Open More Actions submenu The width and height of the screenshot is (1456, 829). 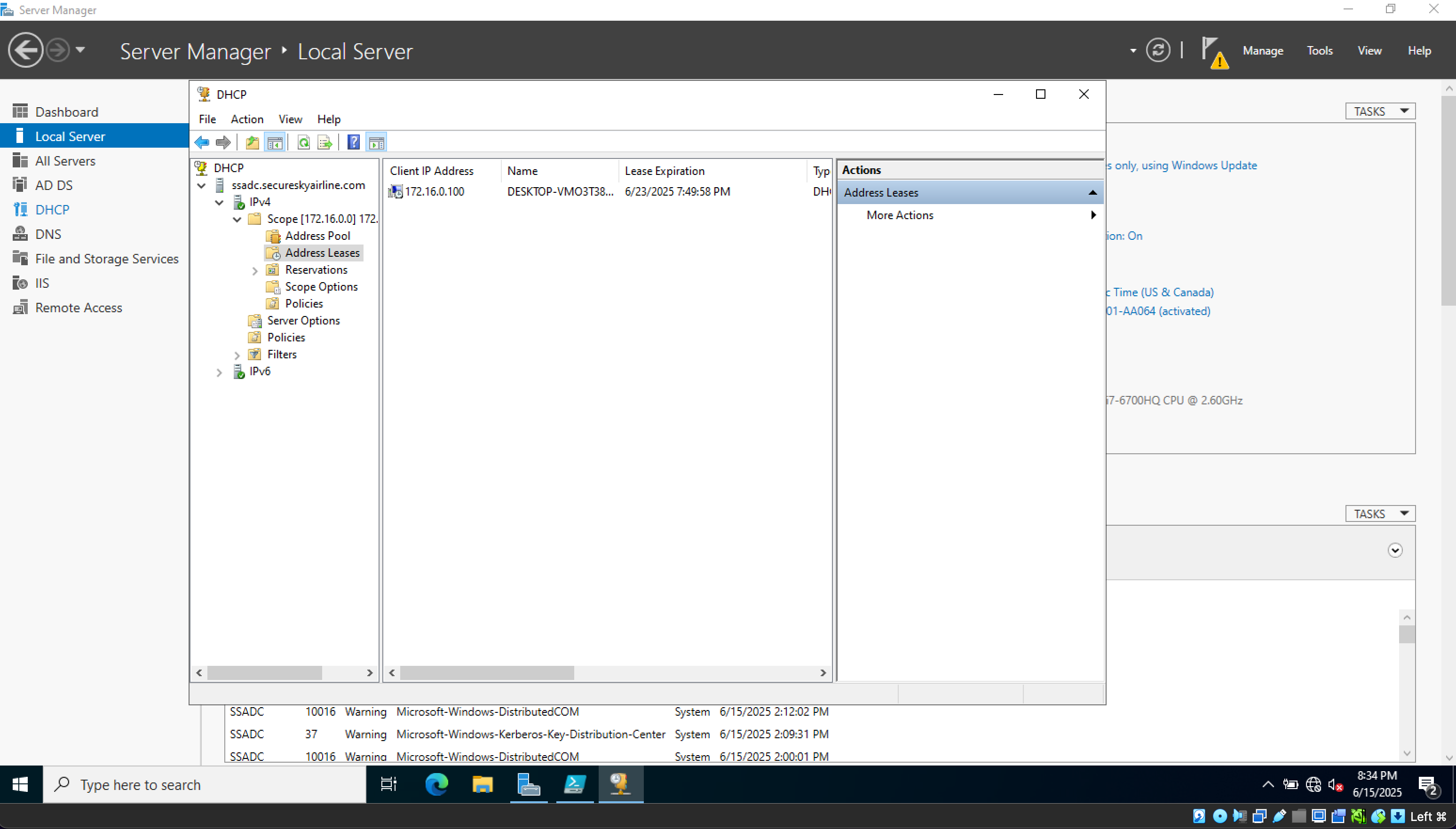pyautogui.click(x=970, y=215)
